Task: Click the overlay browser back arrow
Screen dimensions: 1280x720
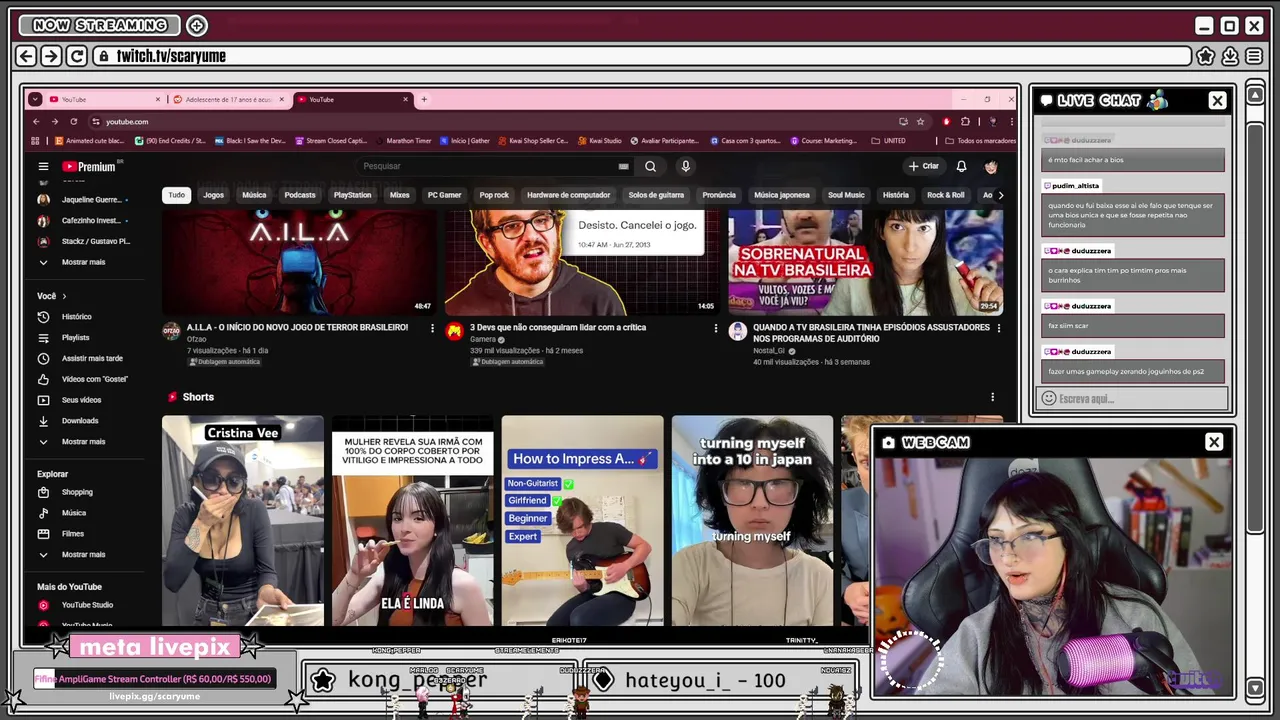Action: pyautogui.click(x=27, y=56)
